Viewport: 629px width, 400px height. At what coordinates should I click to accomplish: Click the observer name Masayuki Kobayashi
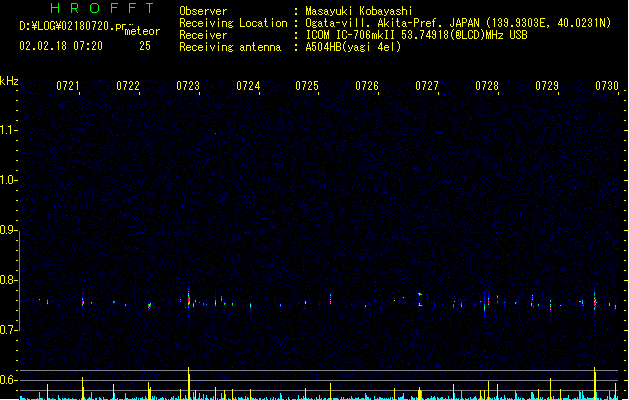359,11
